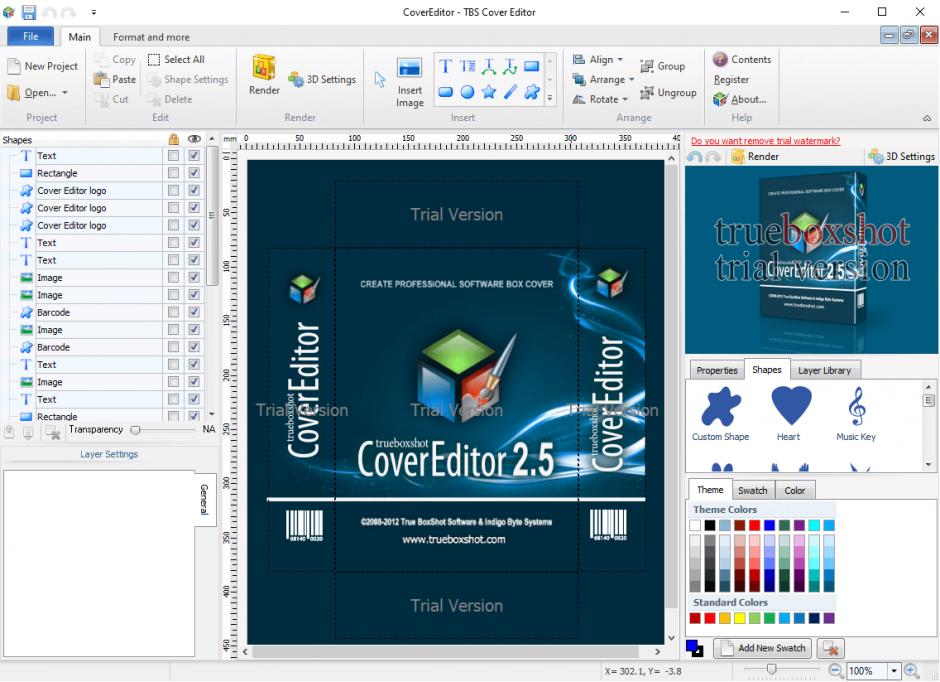Insert a circle shape
The image size is (940, 682).
point(468,92)
